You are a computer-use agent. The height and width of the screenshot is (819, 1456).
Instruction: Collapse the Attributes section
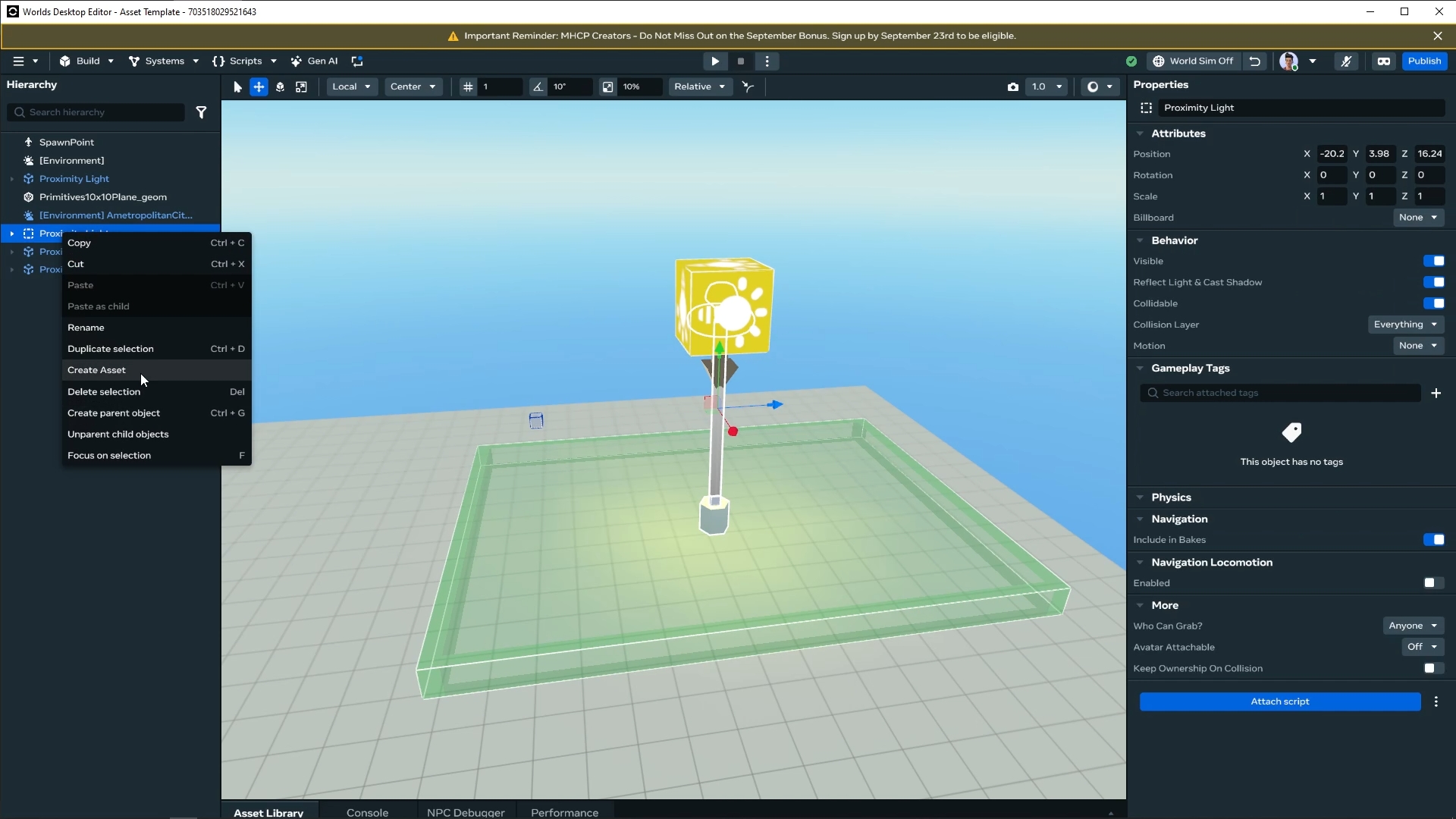point(1140,133)
